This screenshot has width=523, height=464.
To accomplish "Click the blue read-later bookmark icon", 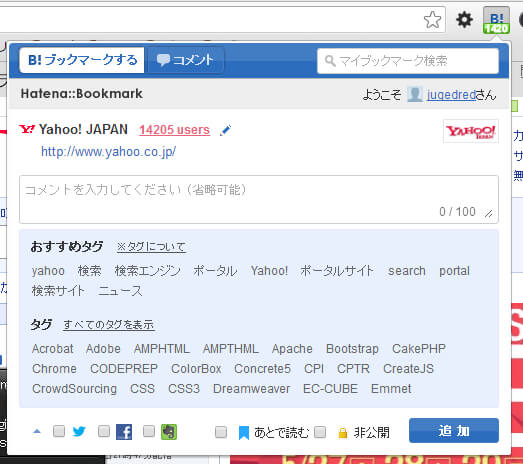I will click(x=244, y=433).
